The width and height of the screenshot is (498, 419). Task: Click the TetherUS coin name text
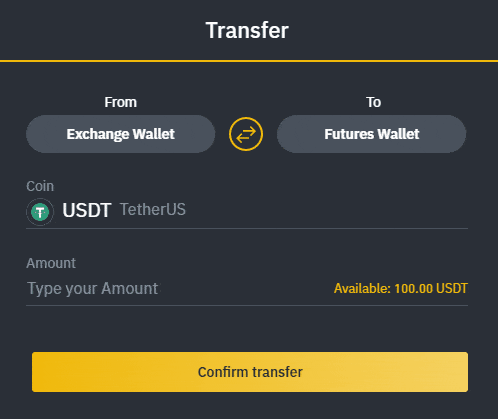tap(153, 210)
